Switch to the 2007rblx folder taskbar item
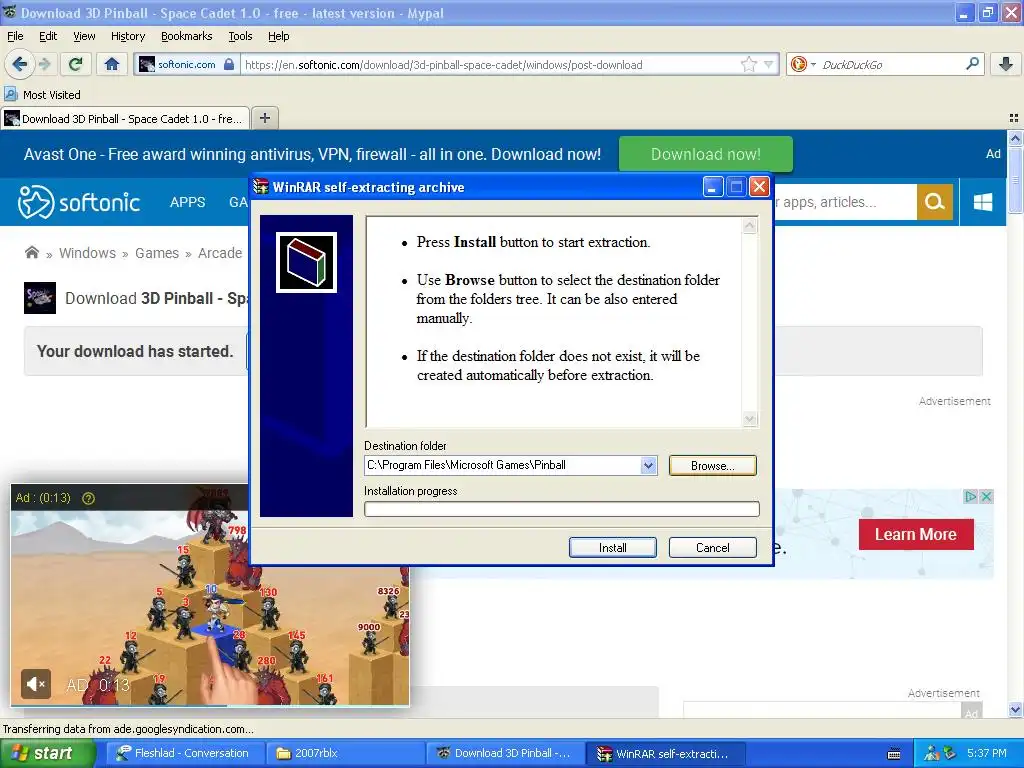This screenshot has width=1024, height=768. (345, 754)
